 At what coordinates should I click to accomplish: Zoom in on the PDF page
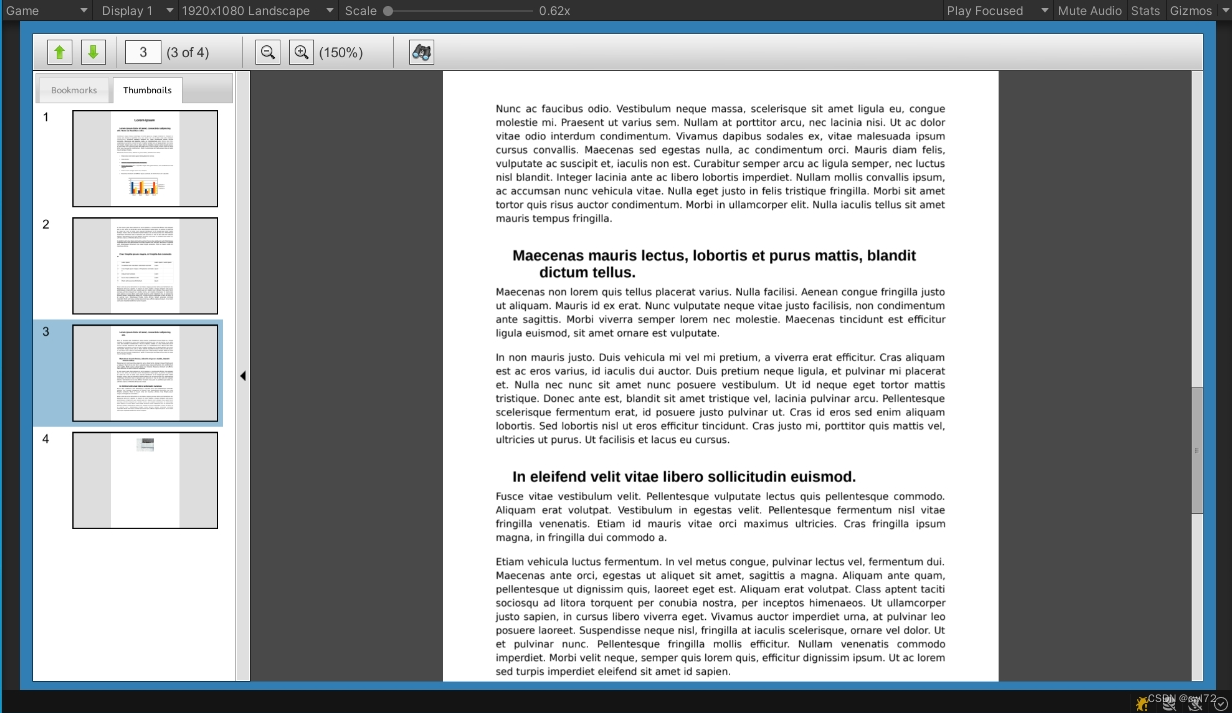301,51
